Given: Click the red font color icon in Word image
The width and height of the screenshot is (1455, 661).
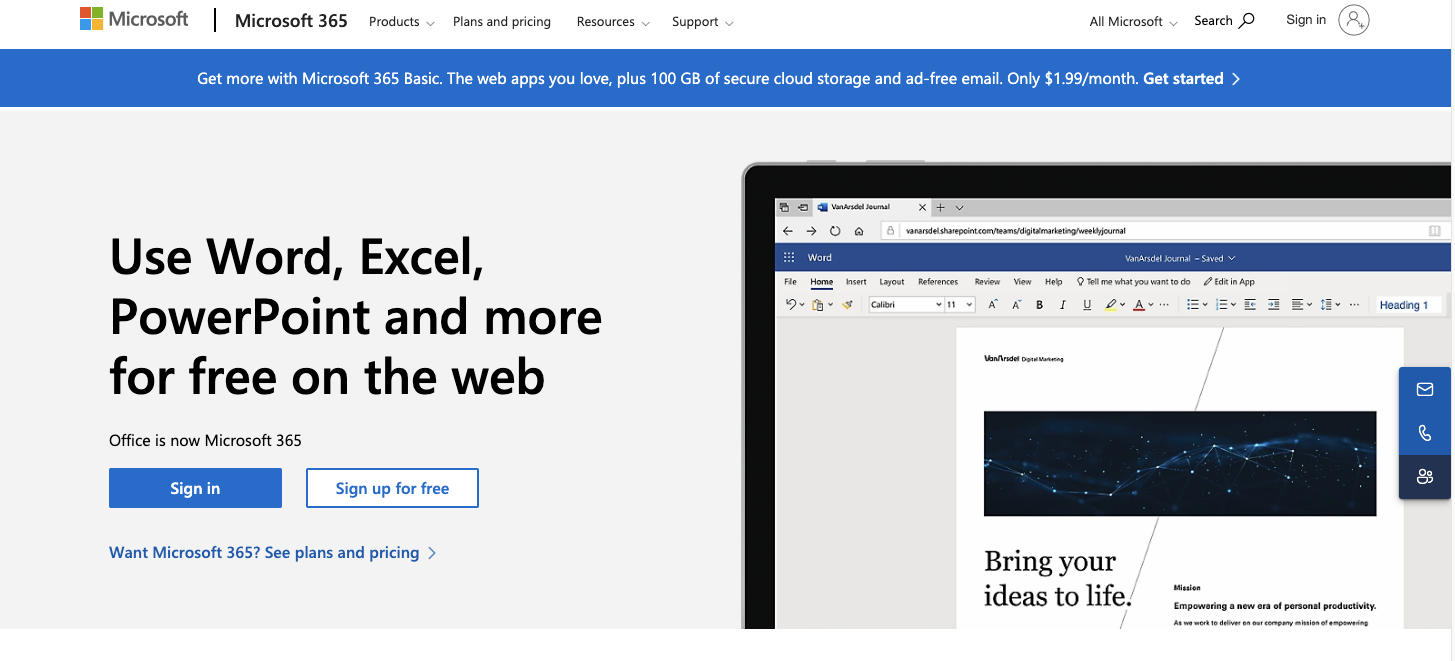Looking at the screenshot, I should coord(1139,305).
